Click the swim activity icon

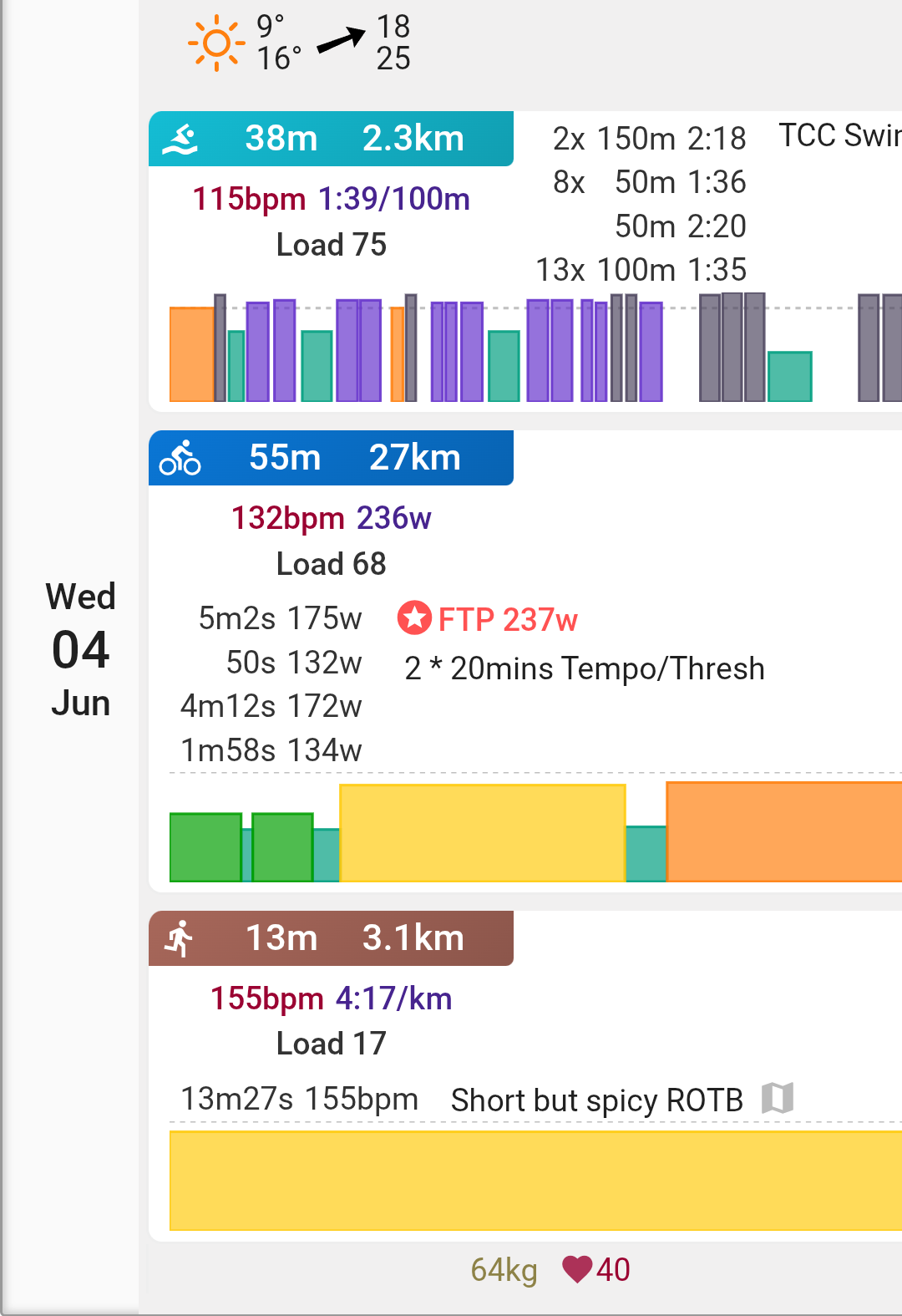[x=180, y=139]
